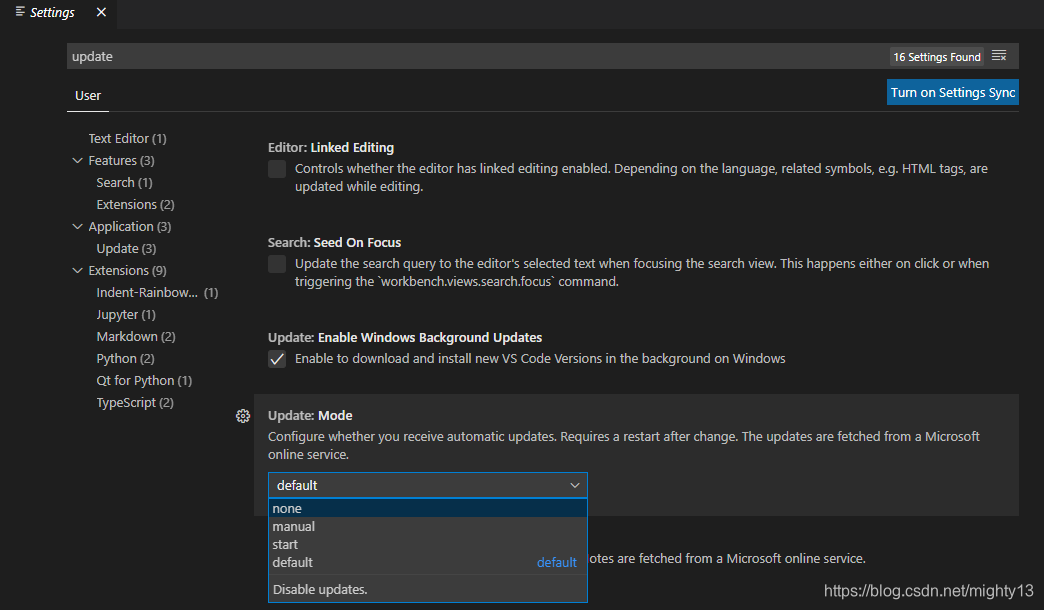Focus the settings search box
Viewport: 1044px width, 610px height.
point(478,57)
